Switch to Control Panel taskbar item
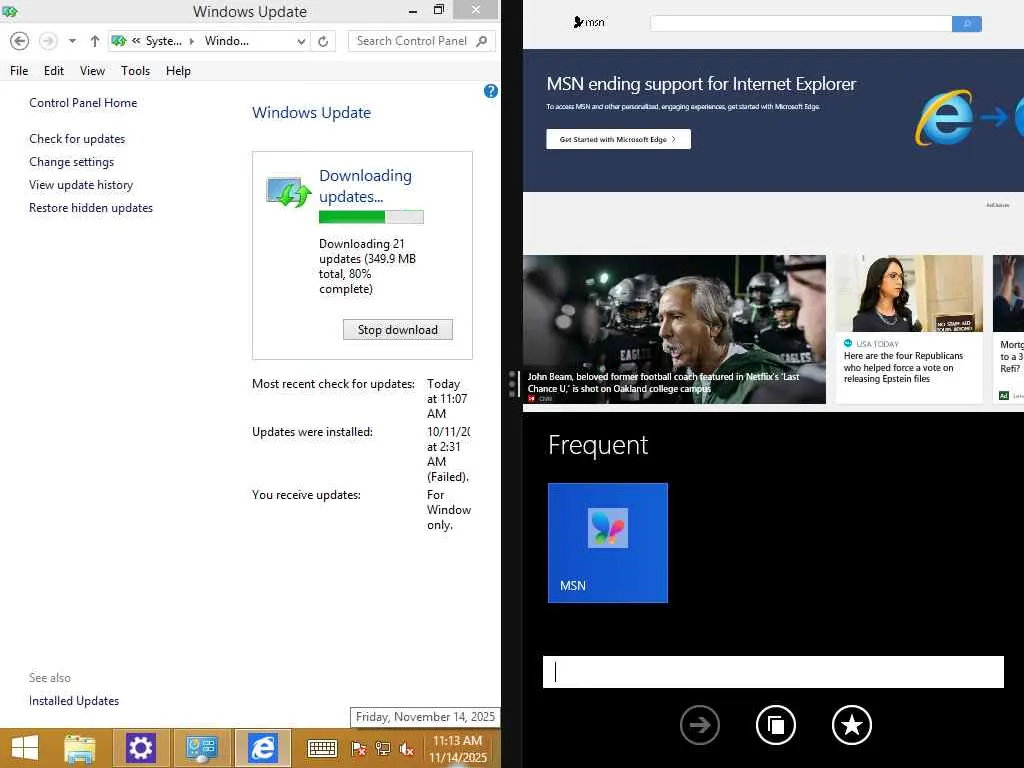The height and width of the screenshot is (768, 1024). [x=201, y=748]
